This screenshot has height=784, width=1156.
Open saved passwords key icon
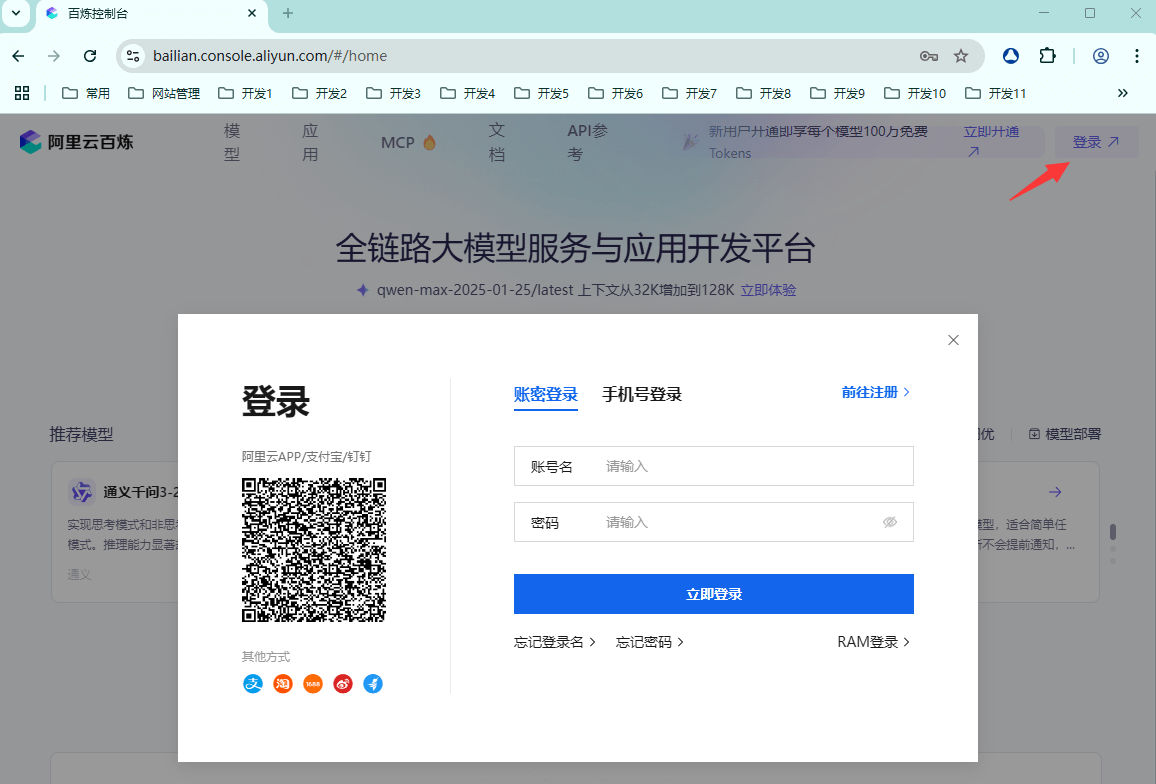click(x=929, y=56)
